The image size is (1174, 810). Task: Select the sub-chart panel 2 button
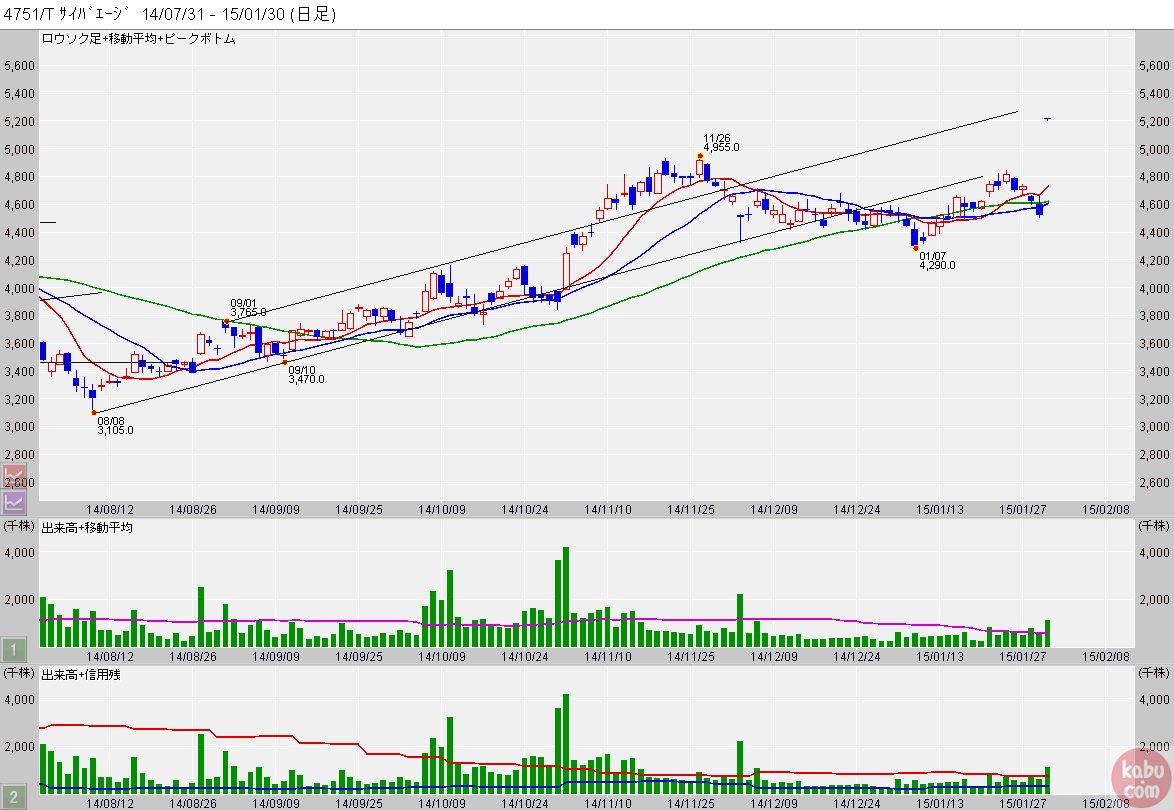[12, 797]
